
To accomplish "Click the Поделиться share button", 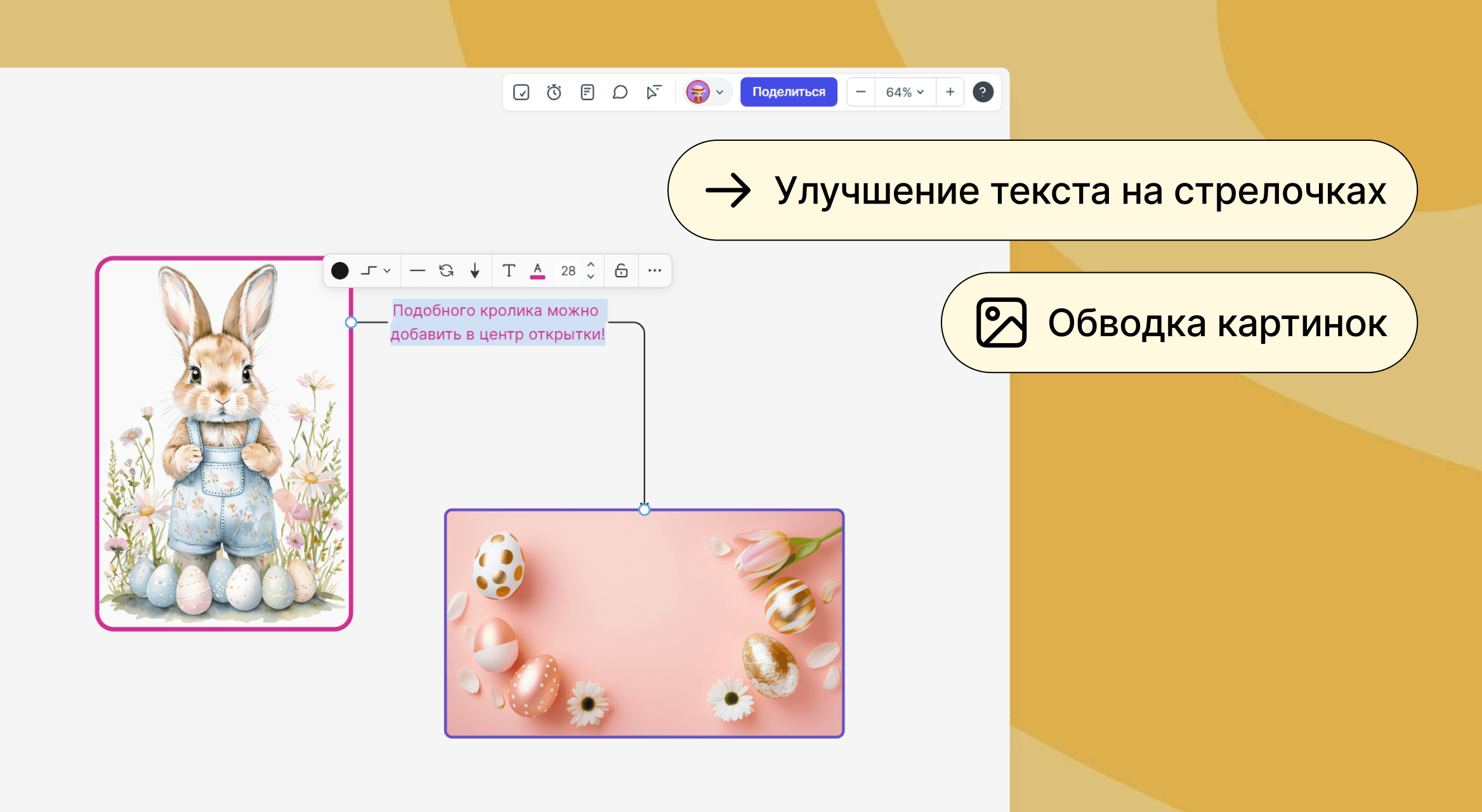I will [x=789, y=92].
